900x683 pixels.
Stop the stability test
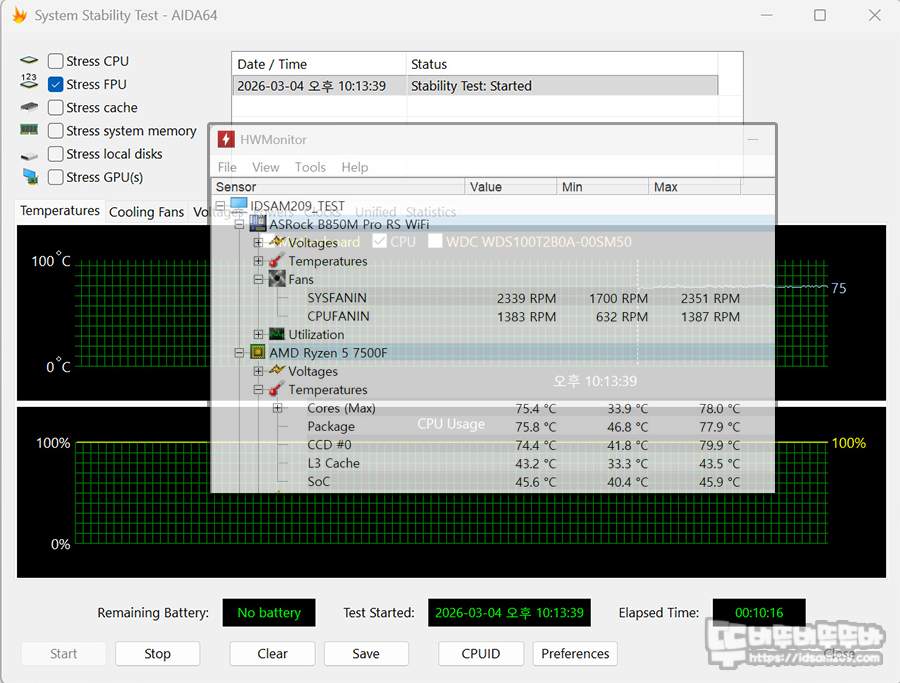pos(157,654)
